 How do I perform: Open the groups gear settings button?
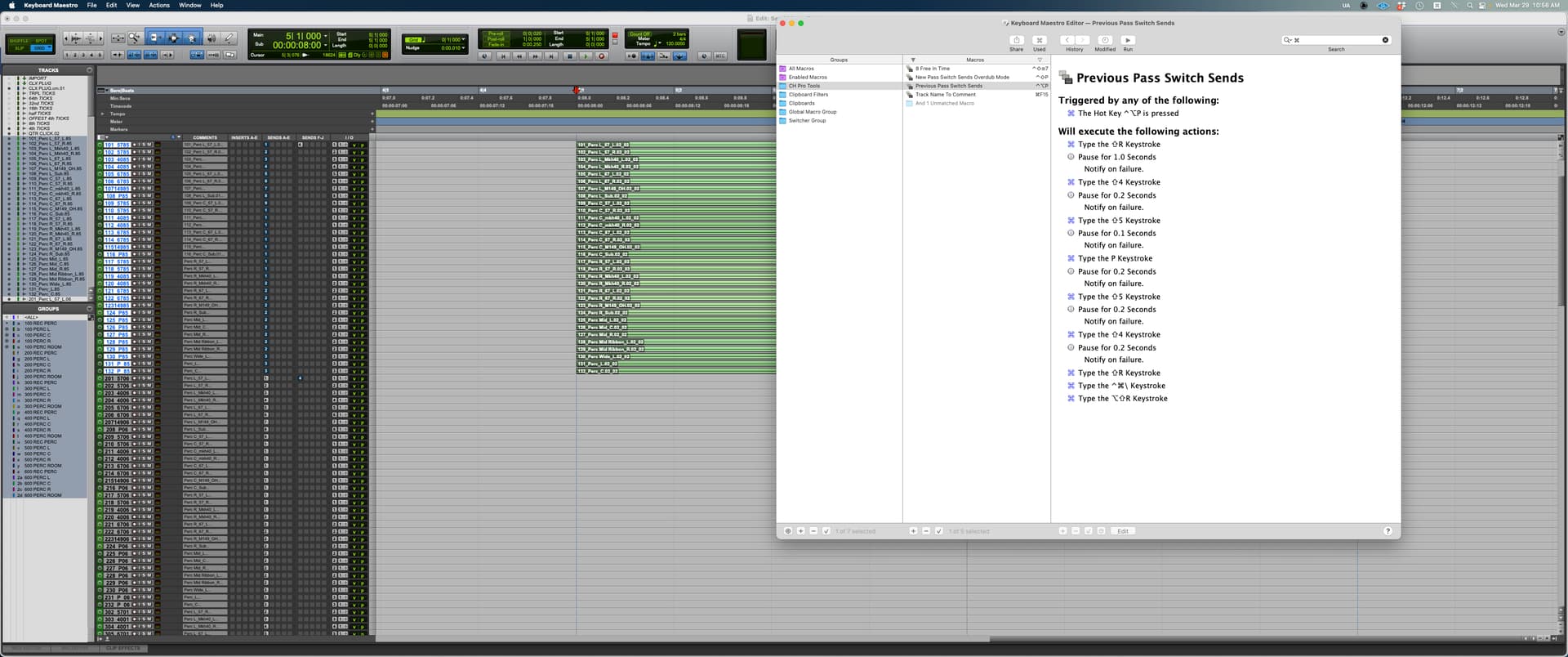(788, 531)
